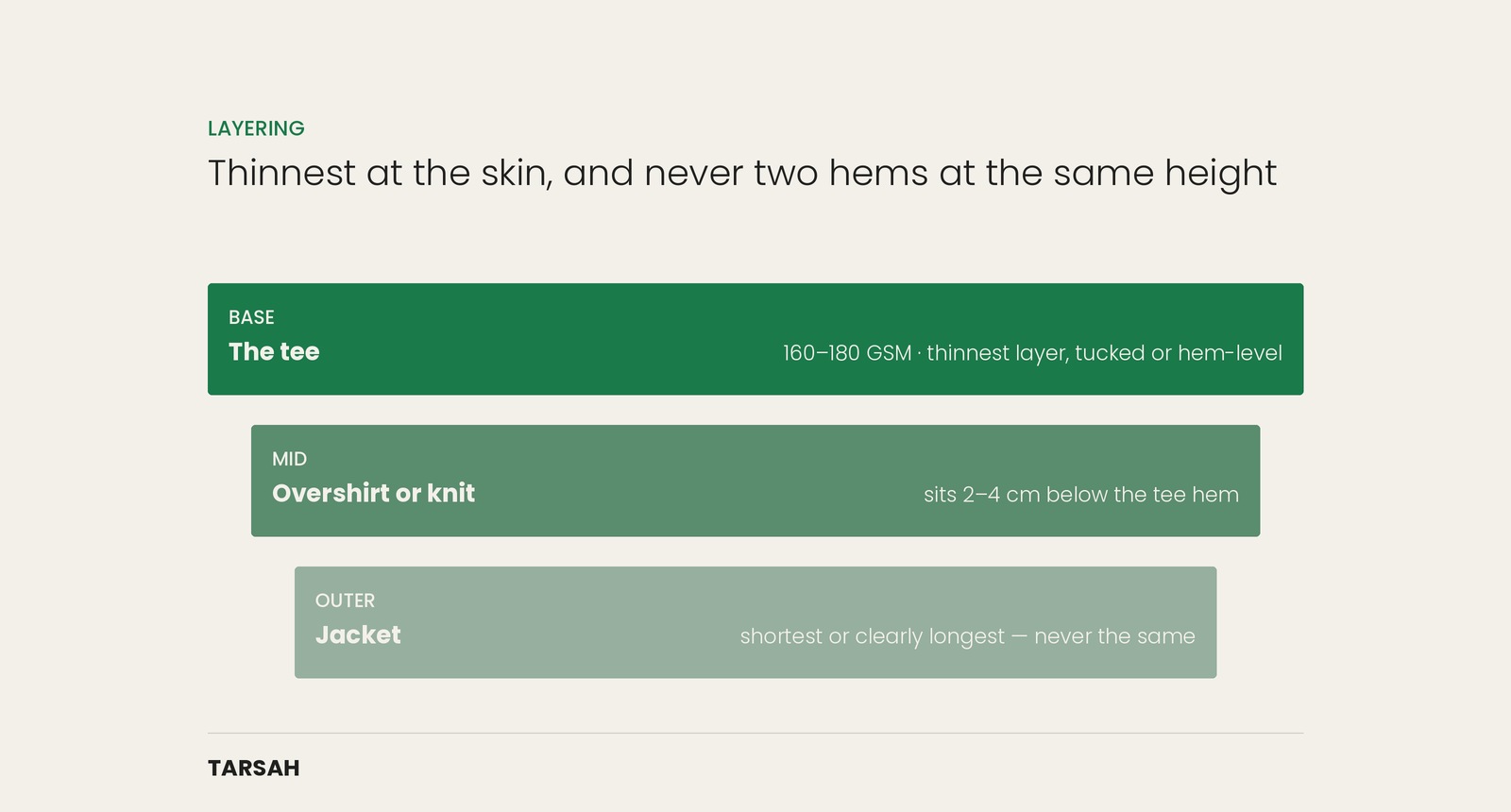Select 'The tee' title text
The image size is (1511, 812).
pyautogui.click(x=274, y=351)
